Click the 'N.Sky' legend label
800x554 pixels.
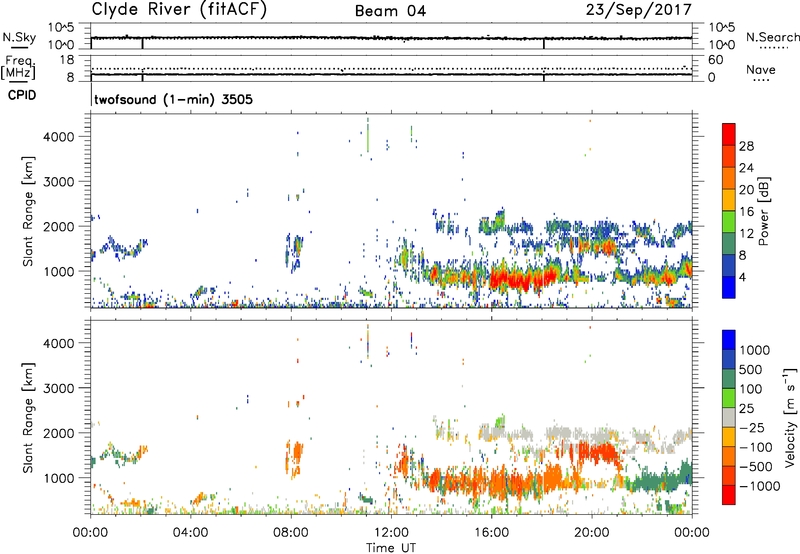pyautogui.click(x=19, y=37)
